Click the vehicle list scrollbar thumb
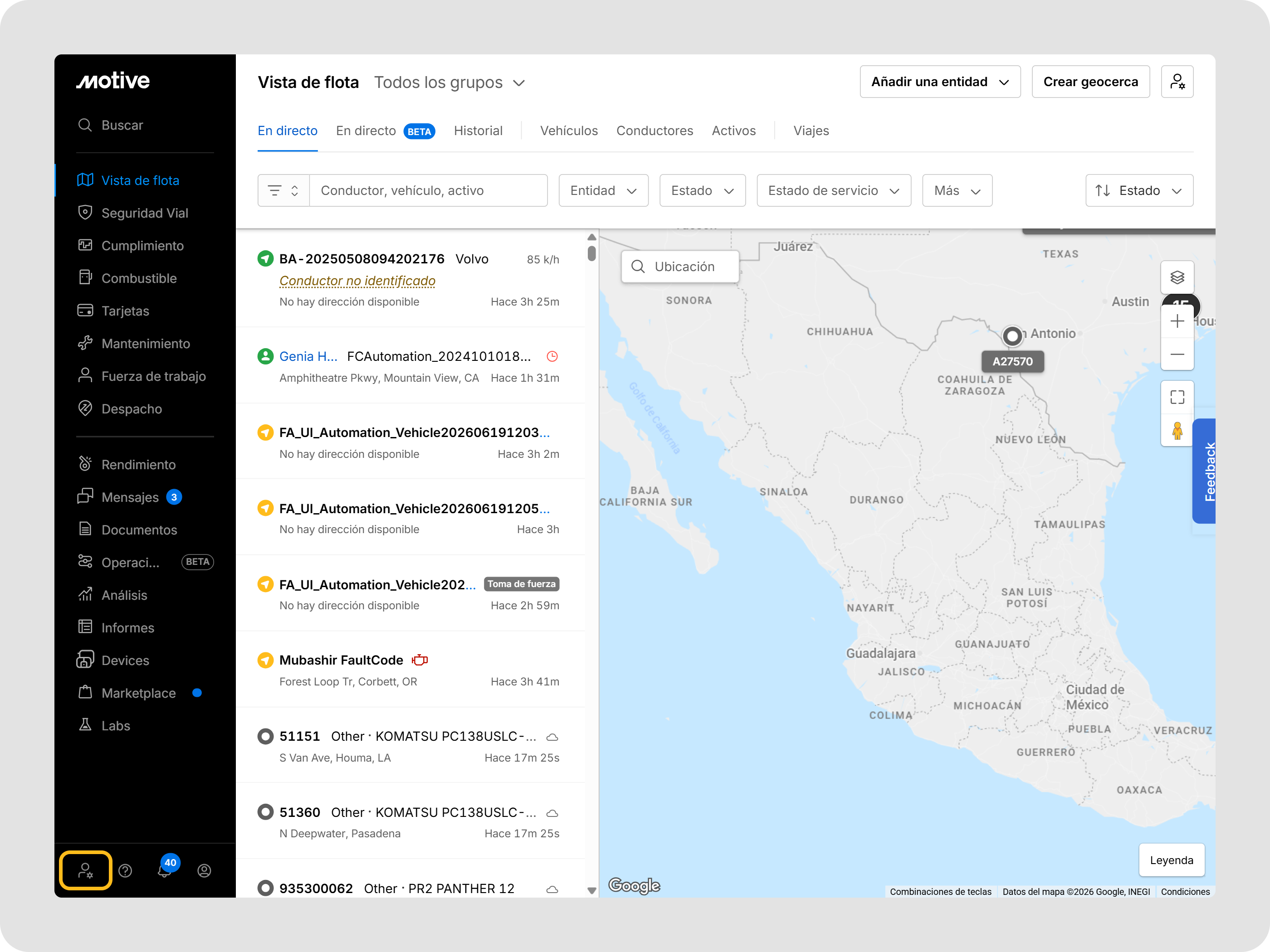The height and width of the screenshot is (952, 1270). tap(591, 253)
